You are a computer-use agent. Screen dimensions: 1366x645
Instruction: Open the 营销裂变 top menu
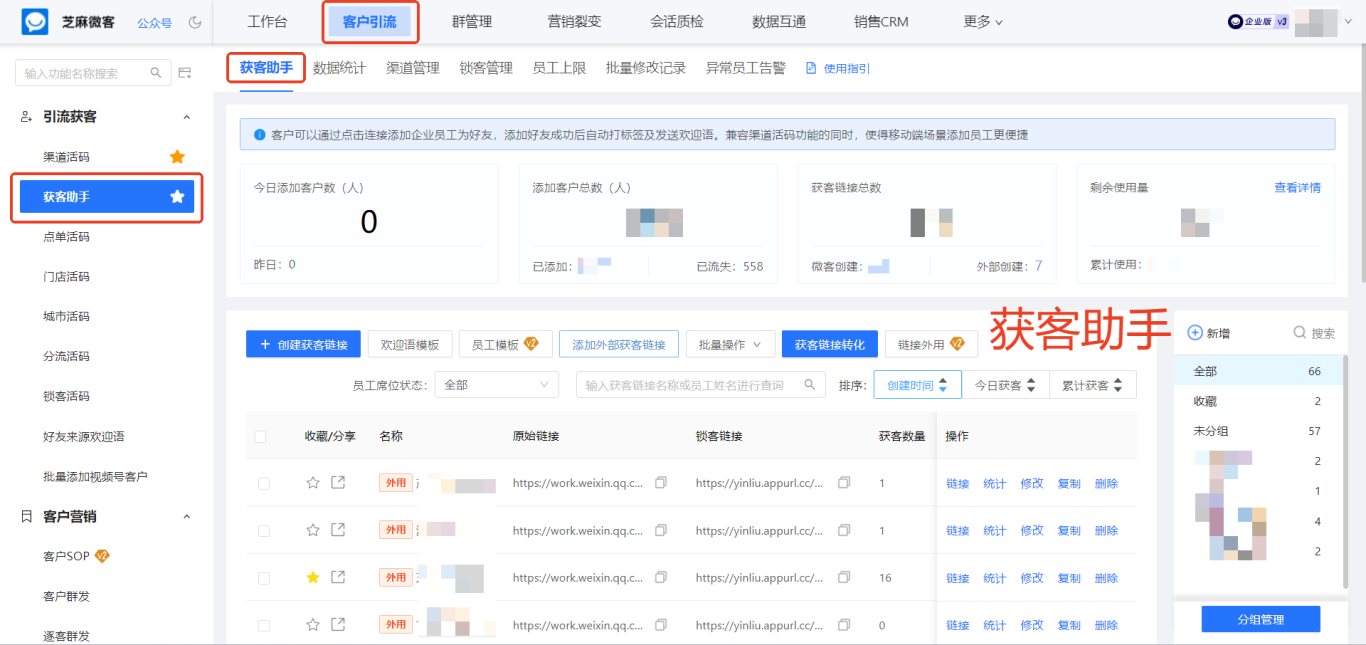coord(575,22)
